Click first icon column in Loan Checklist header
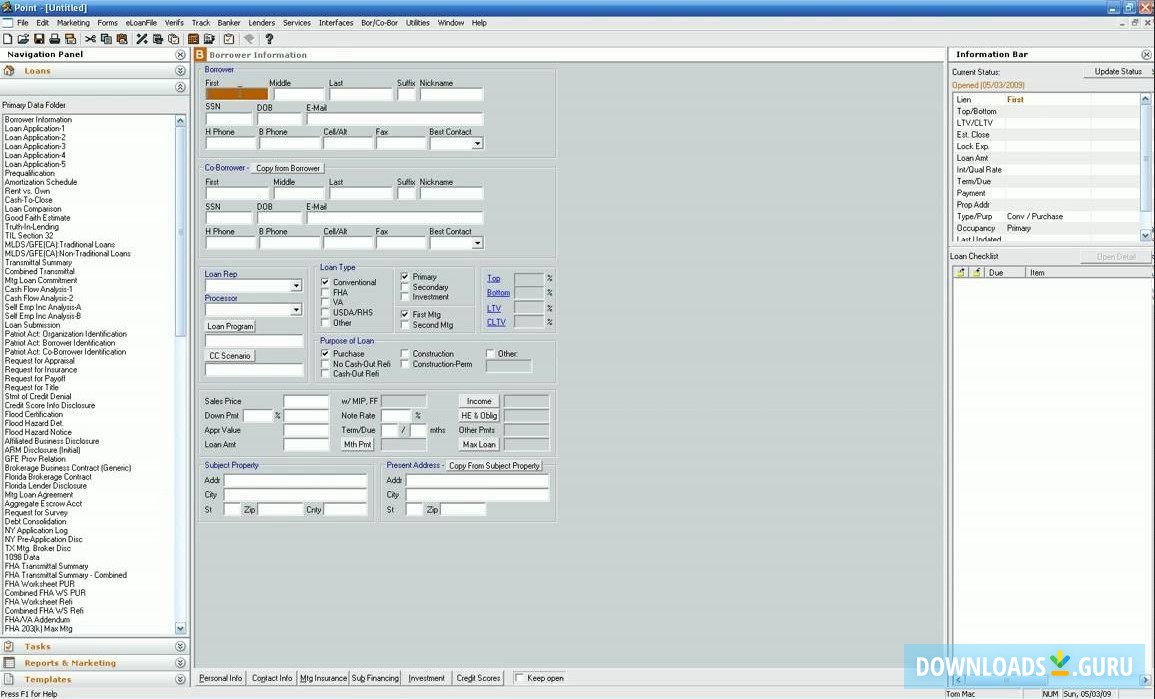The image size is (1155, 699). pyautogui.click(x=960, y=273)
